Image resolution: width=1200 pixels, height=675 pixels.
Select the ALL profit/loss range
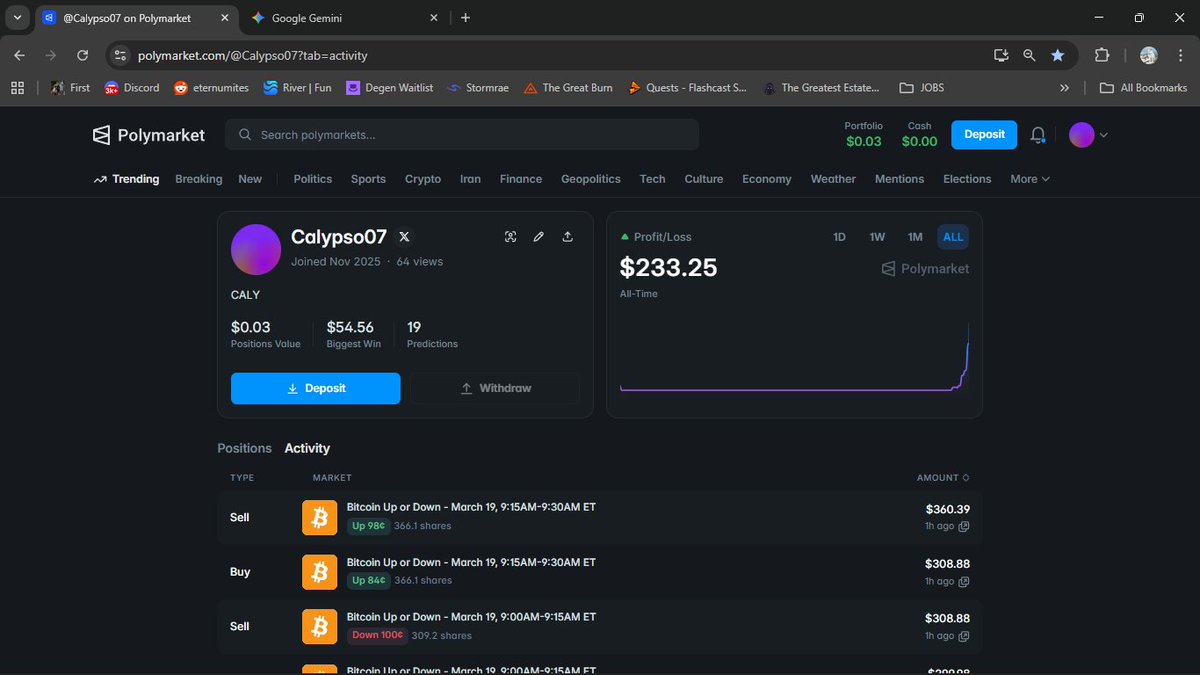tap(953, 237)
